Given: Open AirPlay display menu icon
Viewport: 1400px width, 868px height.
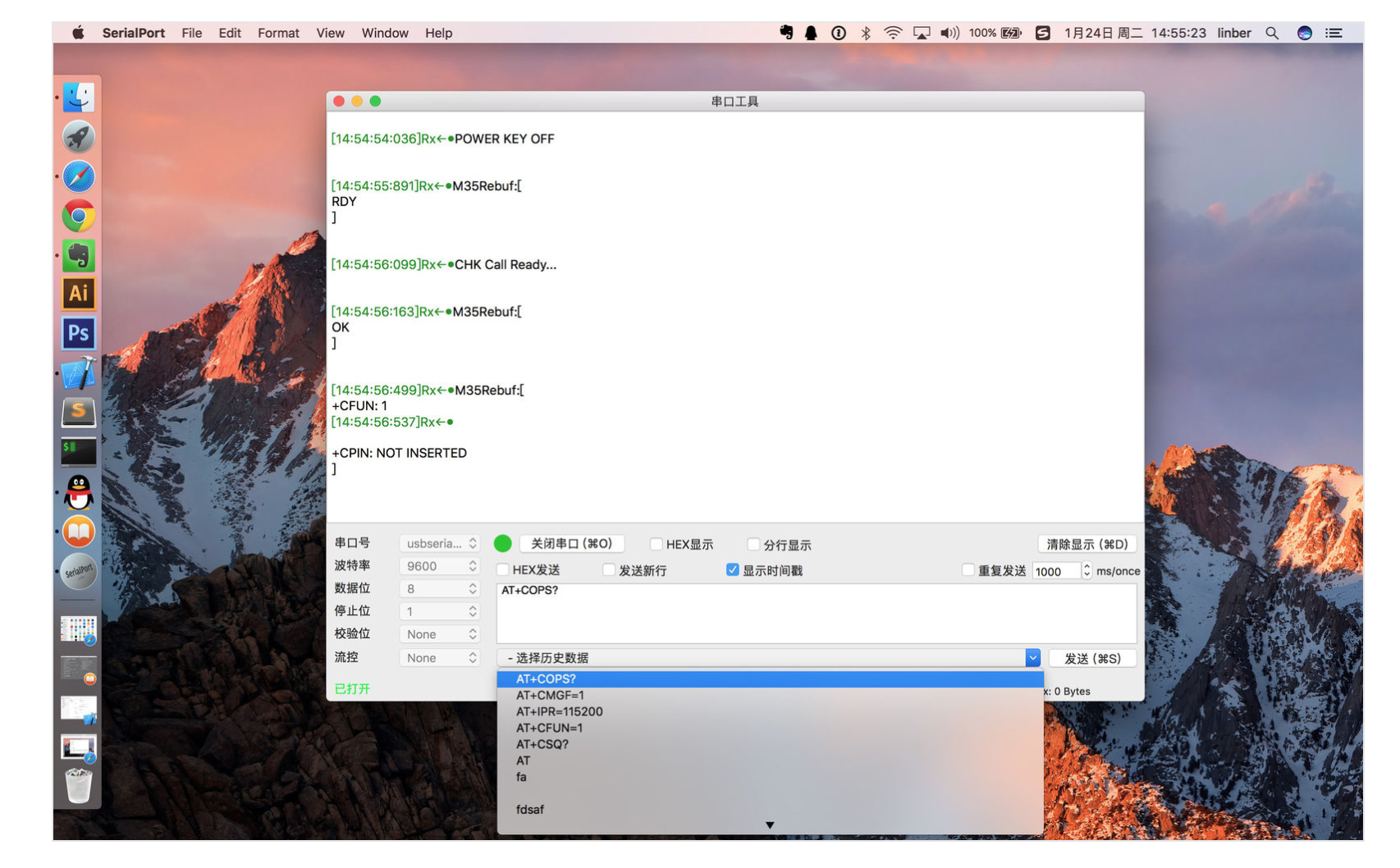Looking at the screenshot, I should point(922,33).
